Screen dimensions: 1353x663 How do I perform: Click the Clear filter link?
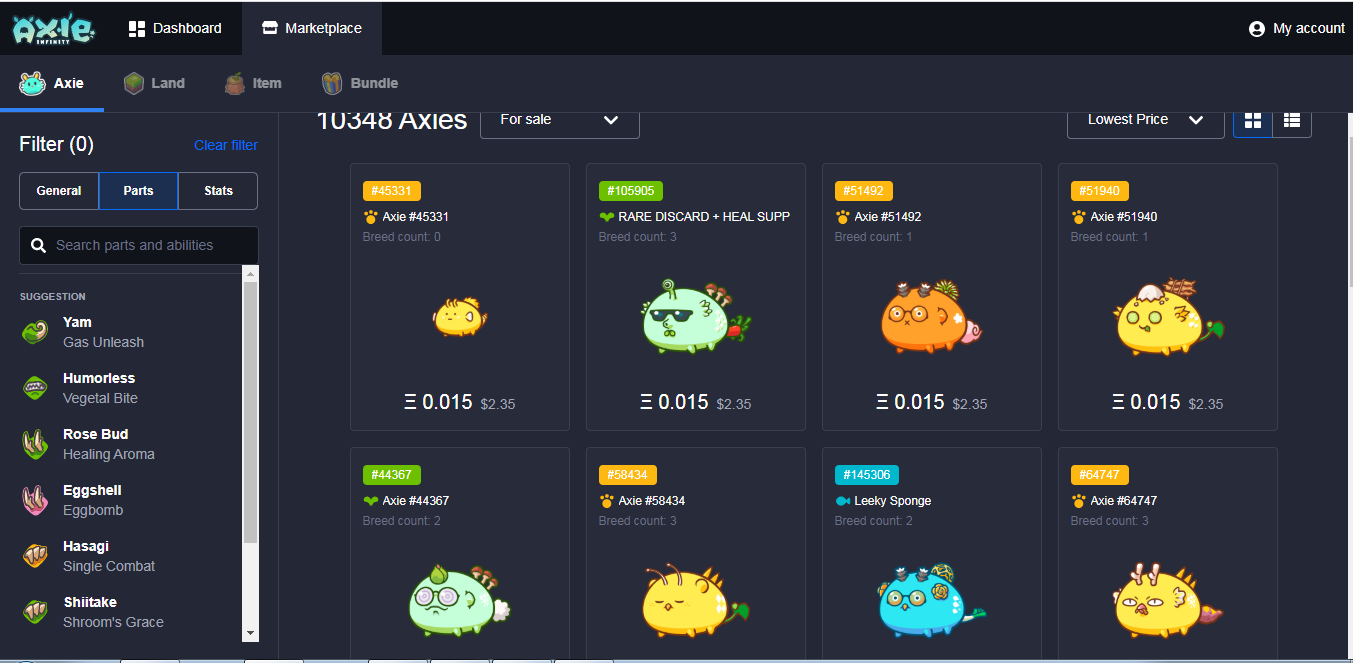[x=226, y=145]
